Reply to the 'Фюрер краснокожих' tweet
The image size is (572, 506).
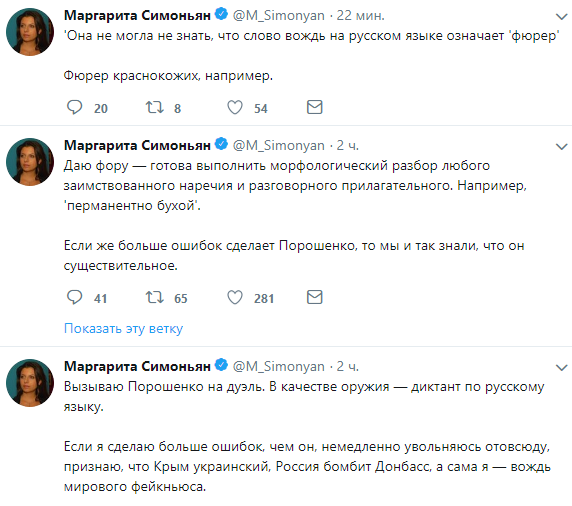[x=75, y=108]
